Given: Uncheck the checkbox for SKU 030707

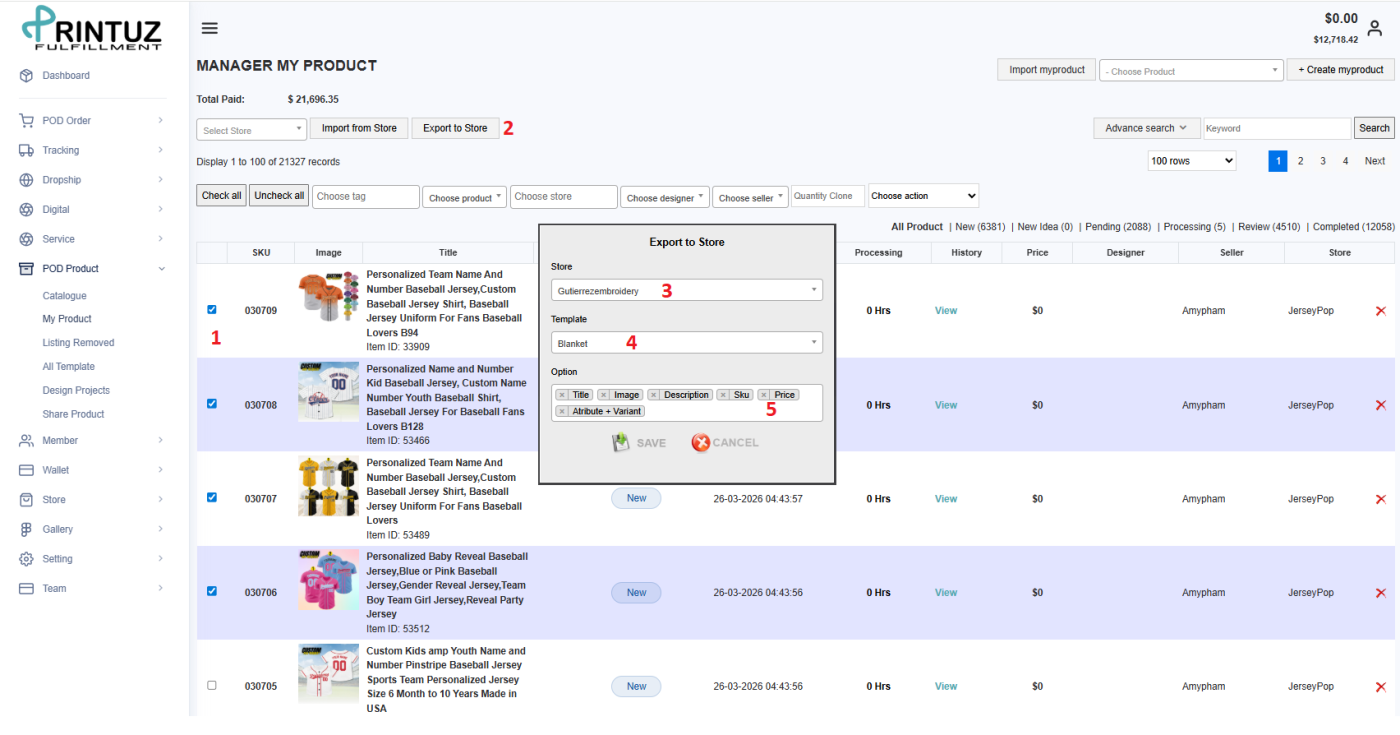Looking at the screenshot, I should (211, 497).
